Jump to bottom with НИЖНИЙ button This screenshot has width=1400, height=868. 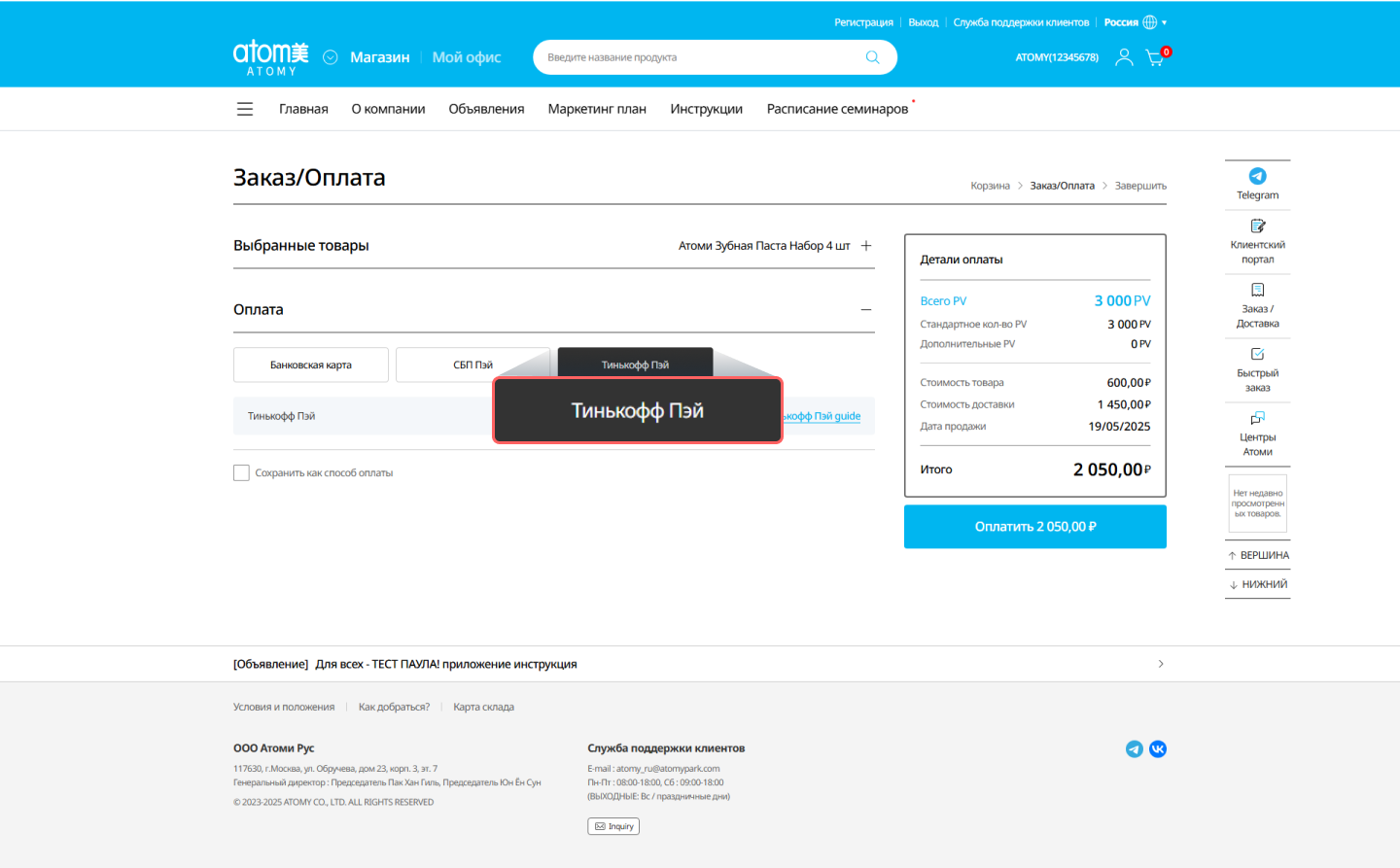pyautogui.click(x=1258, y=584)
